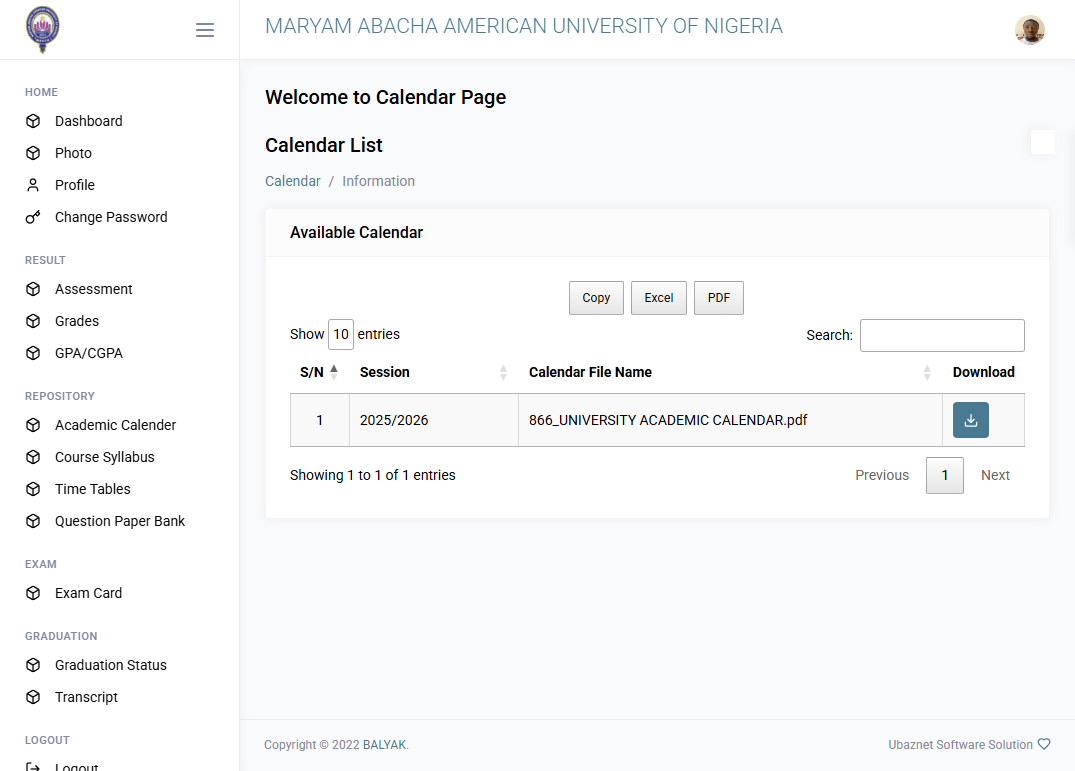Toggle the hamburger sidebar menu
Screen dimensions: 1075x771
(x=204, y=30)
